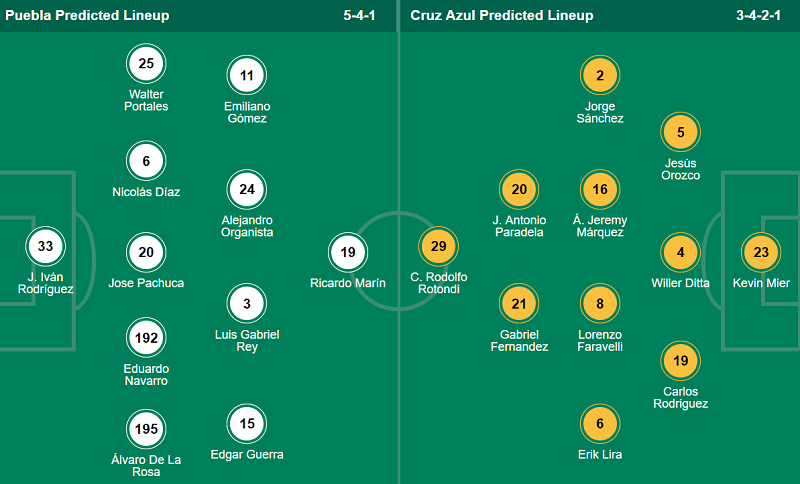
Task: Select Emiliano Gómez number 11 circle
Action: tap(246, 75)
